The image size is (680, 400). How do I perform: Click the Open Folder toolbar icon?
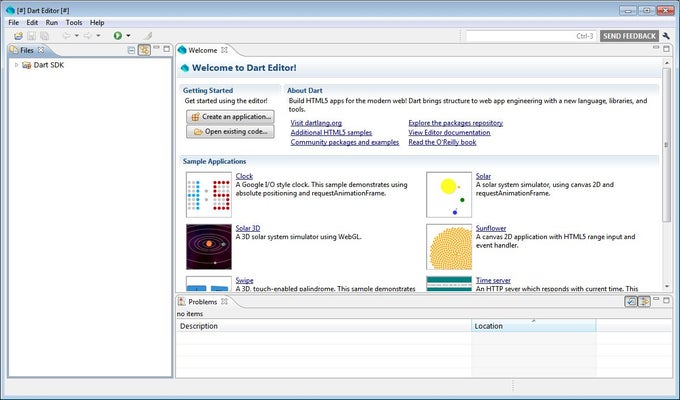[x=18, y=36]
